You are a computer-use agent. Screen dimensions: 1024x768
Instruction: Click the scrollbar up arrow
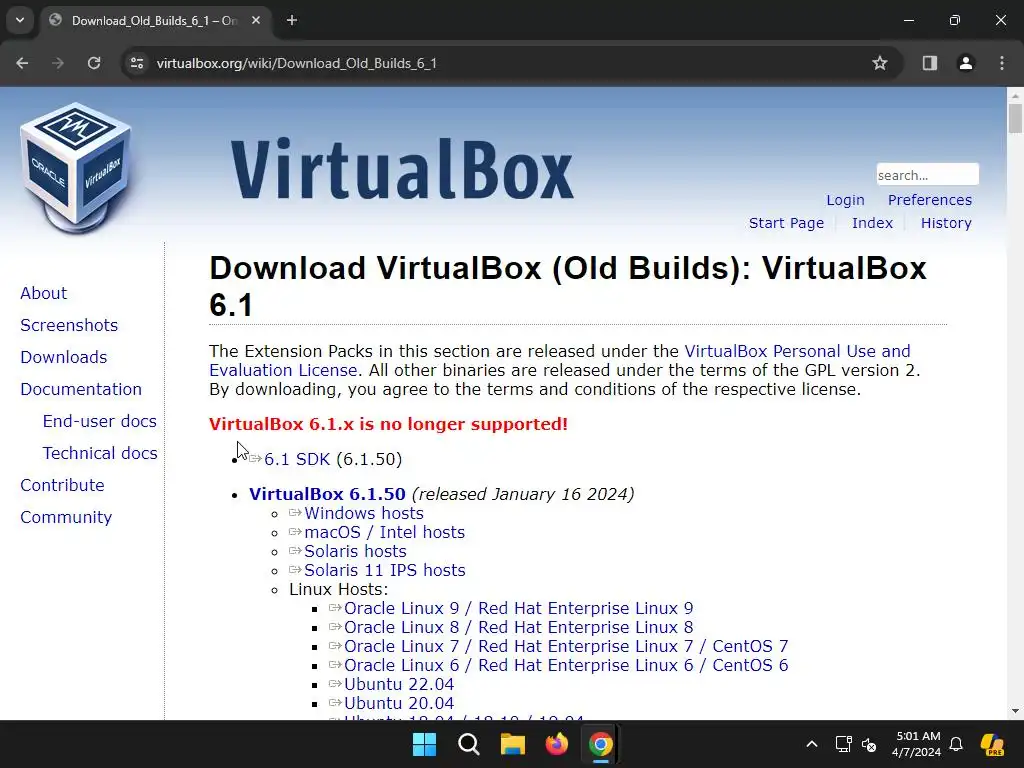pyautogui.click(x=1015, y=95)
